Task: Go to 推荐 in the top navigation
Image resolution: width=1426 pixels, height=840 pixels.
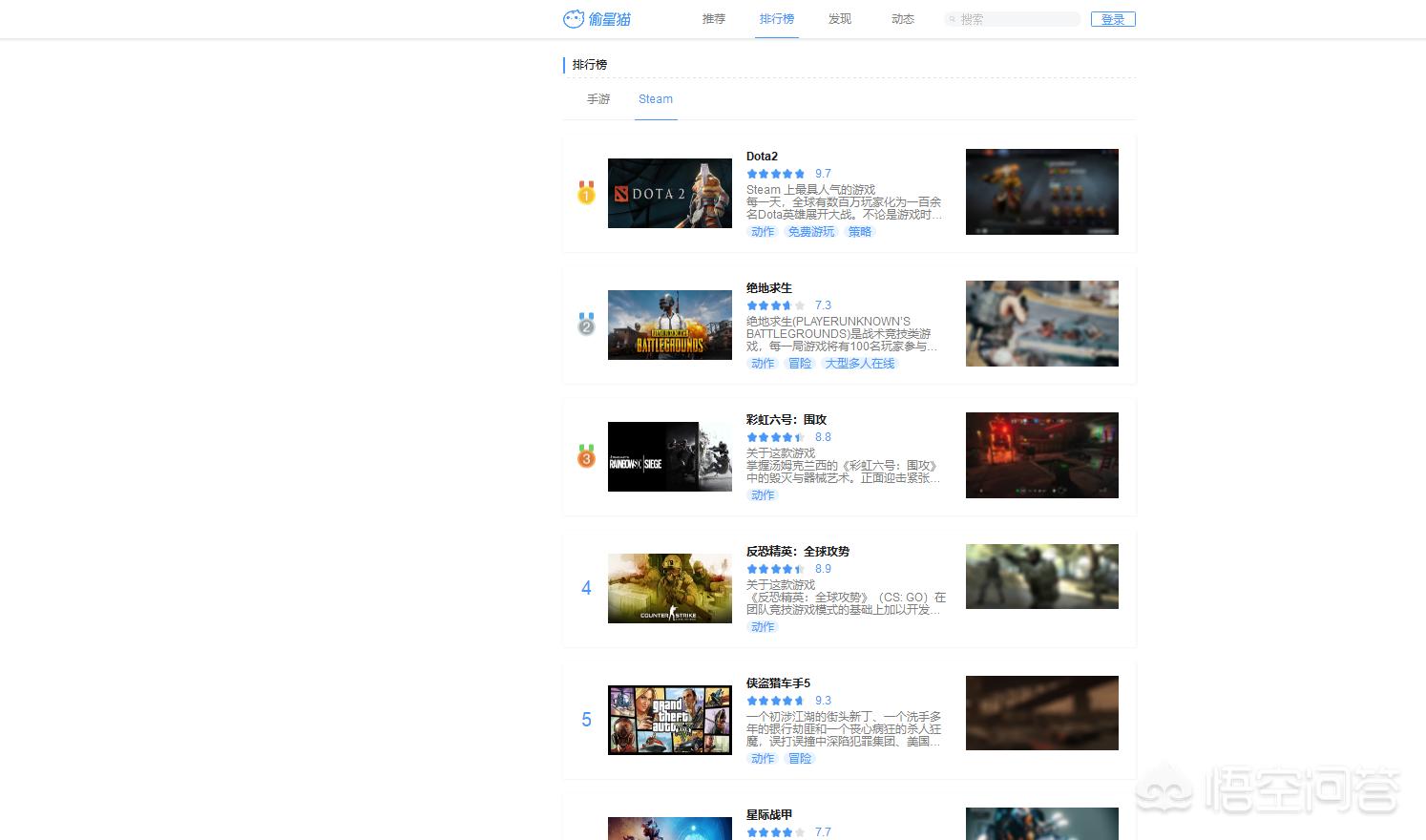Action: [x=714, y=19]
